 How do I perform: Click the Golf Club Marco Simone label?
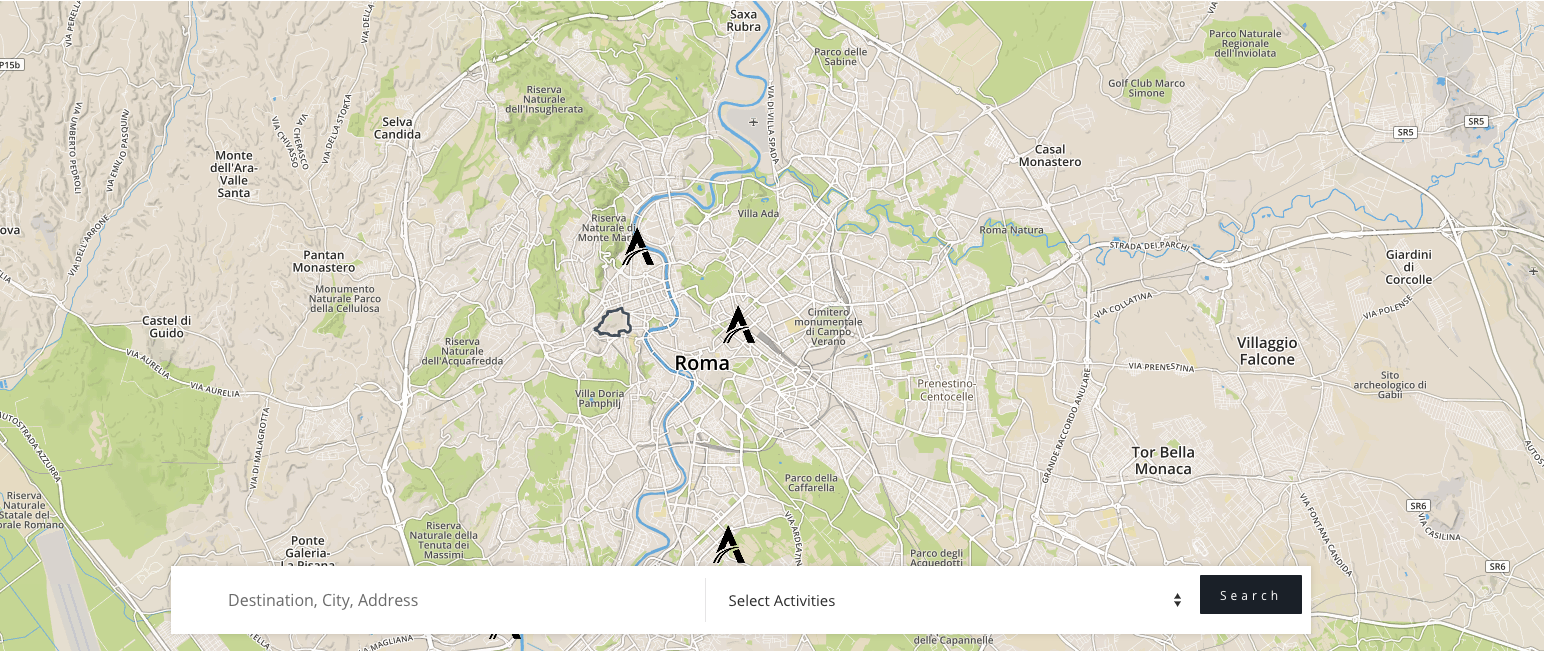pyautogui.click(x=1147, y=88)
